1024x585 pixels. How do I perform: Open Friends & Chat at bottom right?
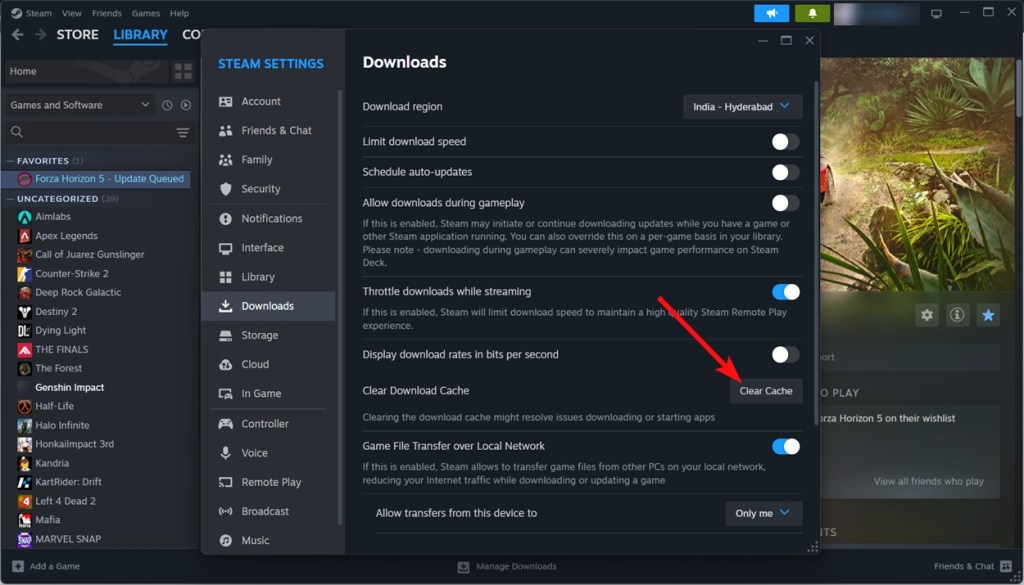coord(972,566)
